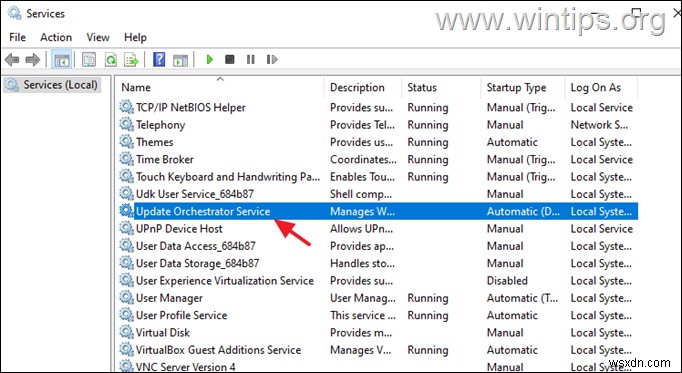
Task: Select the Themes service name
Action: pyautogui.click(x=154, y=142)
